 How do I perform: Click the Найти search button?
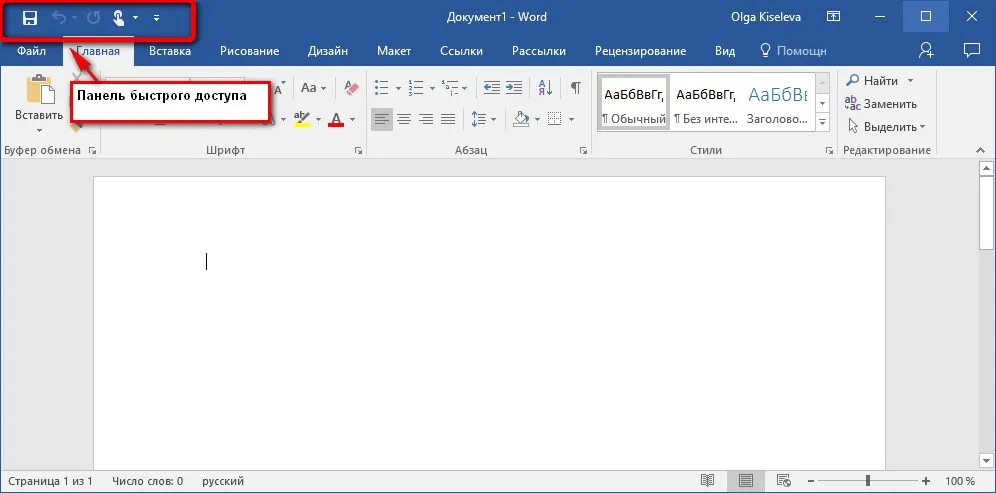872,81
